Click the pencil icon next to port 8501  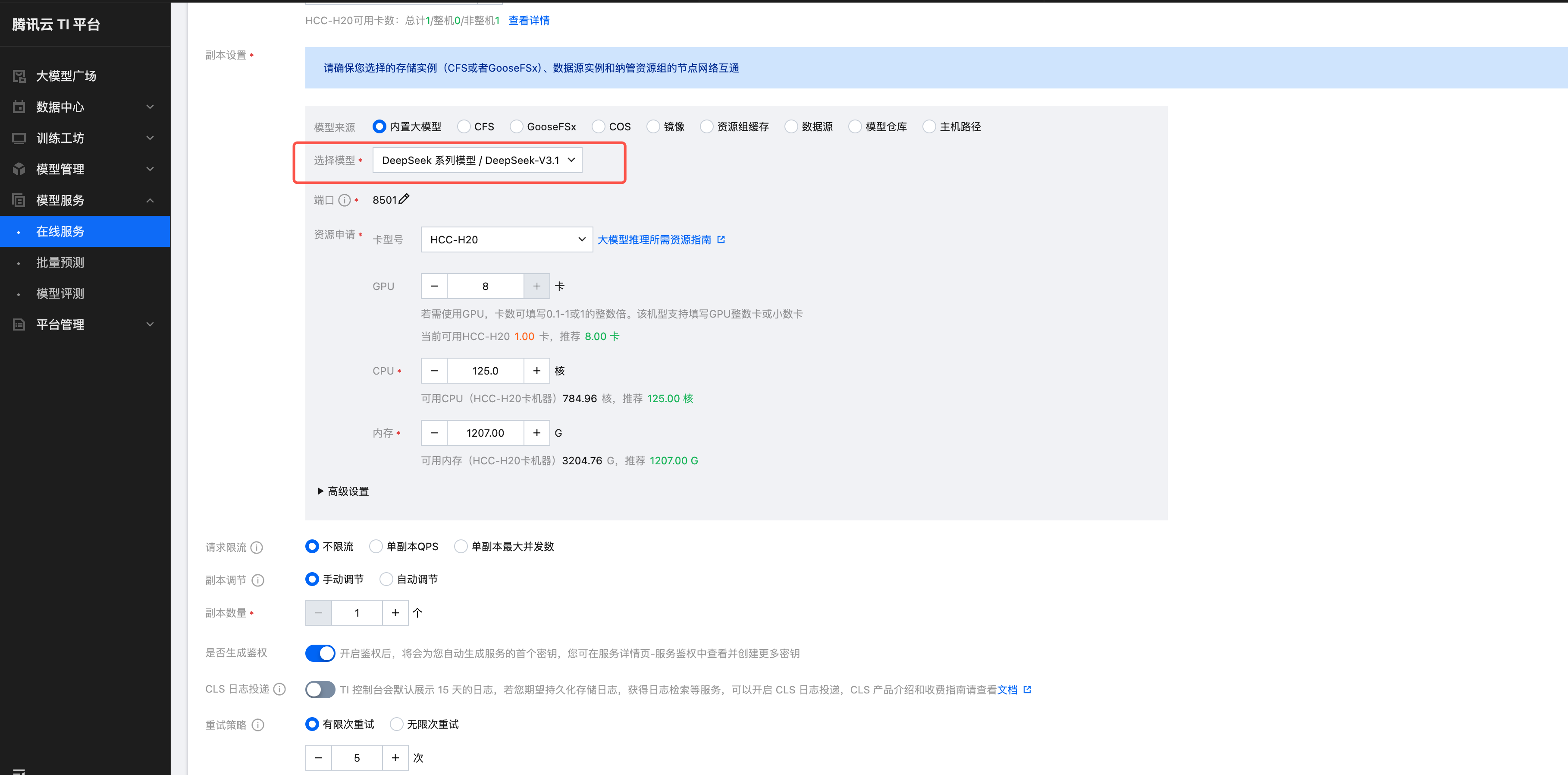(404, 199)
